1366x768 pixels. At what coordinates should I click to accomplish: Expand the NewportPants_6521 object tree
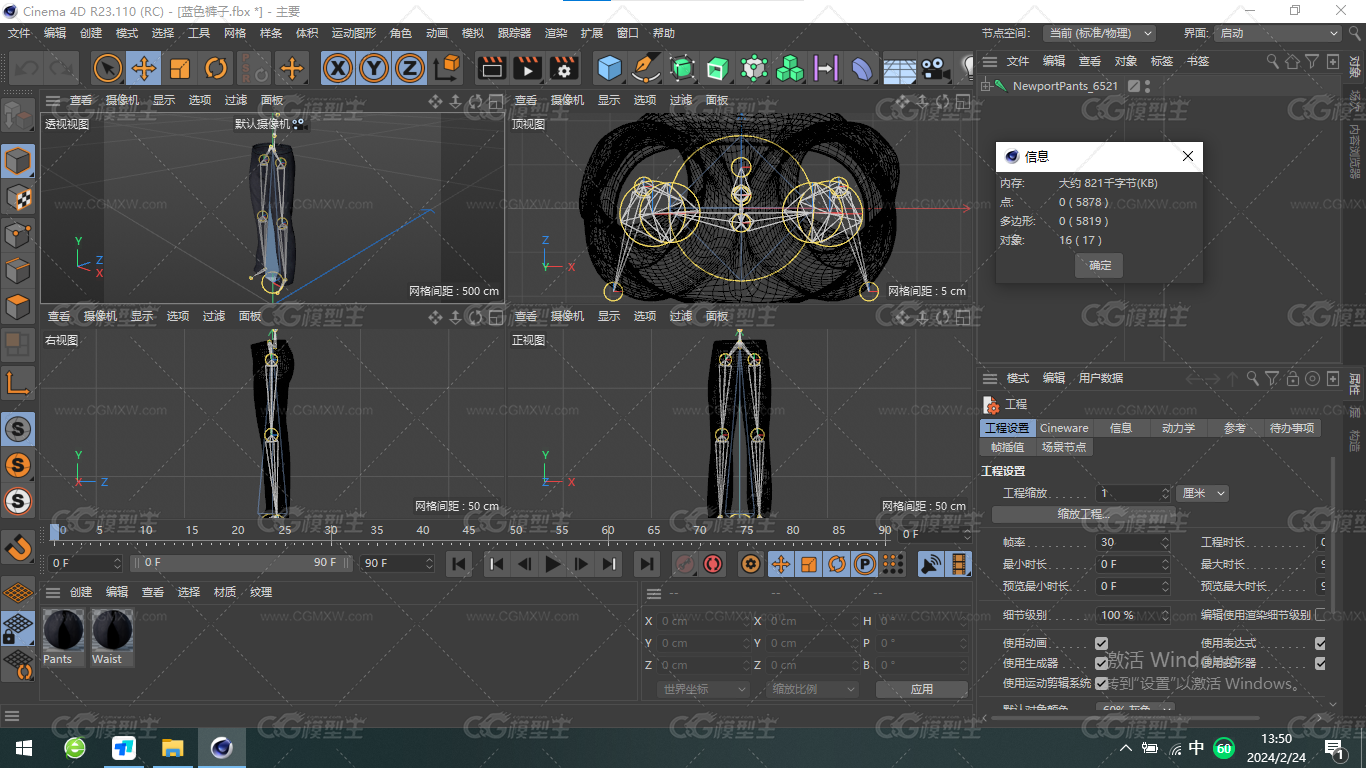click(x=985, y=86)
